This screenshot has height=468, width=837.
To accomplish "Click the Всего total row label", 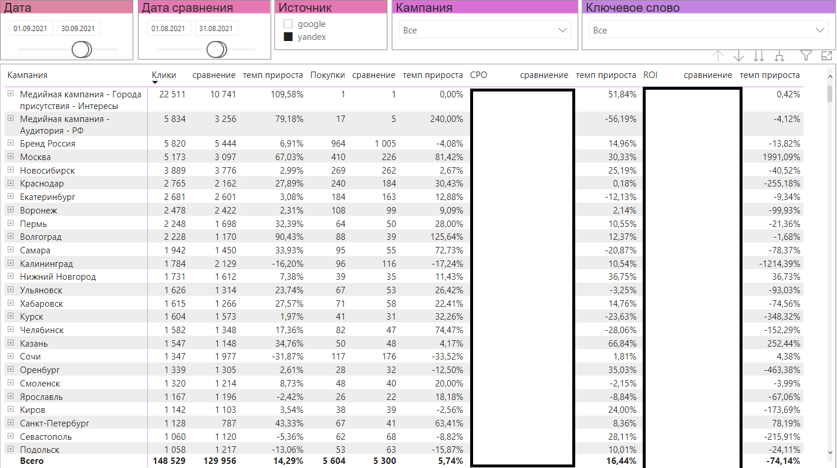I will tap(31, 461).
